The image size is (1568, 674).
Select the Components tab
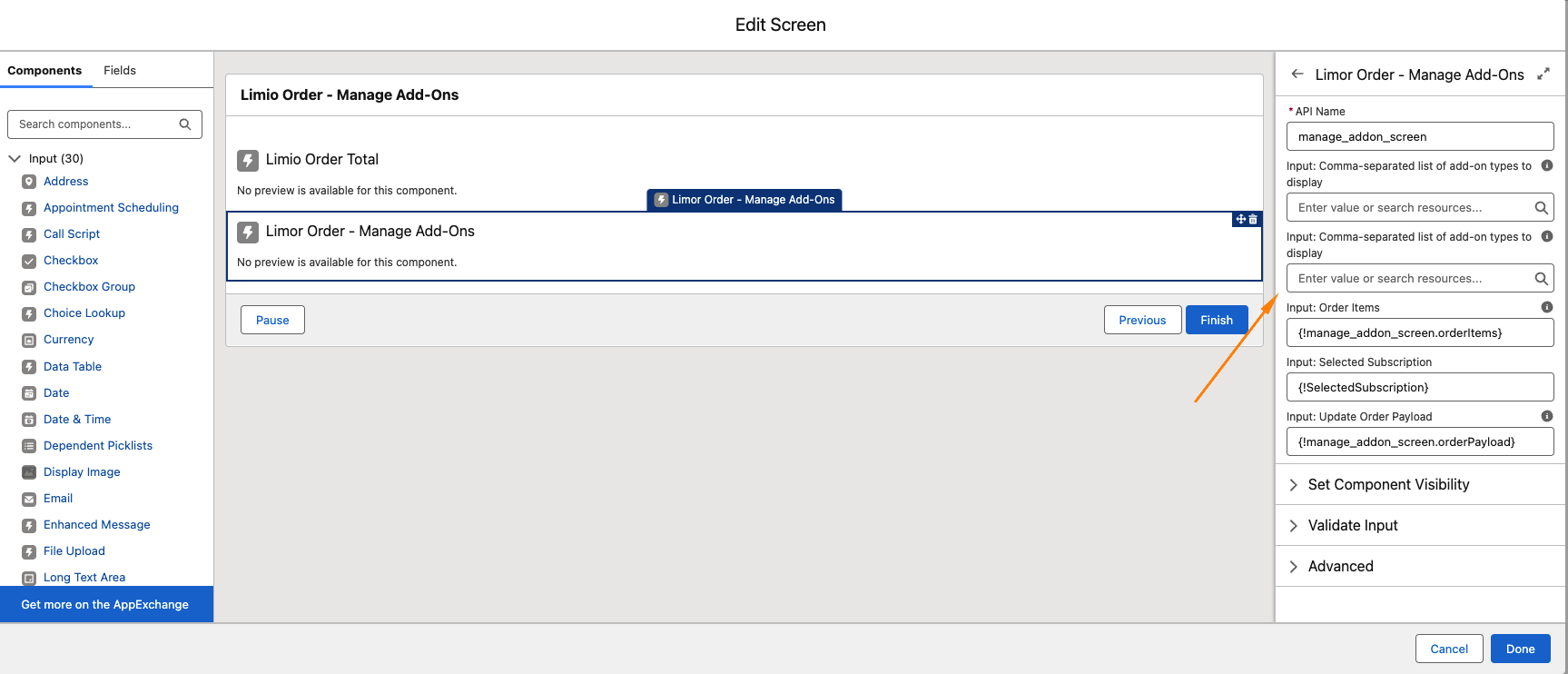44,70
